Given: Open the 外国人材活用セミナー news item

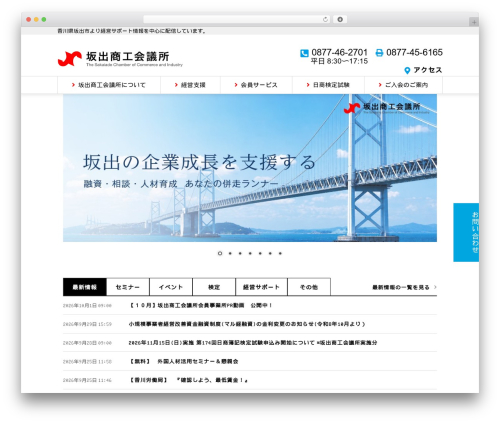Looking at the screenshot, I should [x=184, y=361].
